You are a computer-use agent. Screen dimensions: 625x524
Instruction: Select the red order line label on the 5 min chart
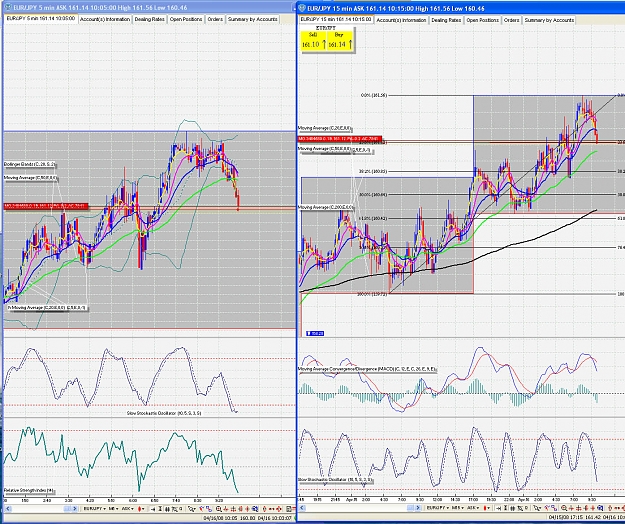point(46,206)
